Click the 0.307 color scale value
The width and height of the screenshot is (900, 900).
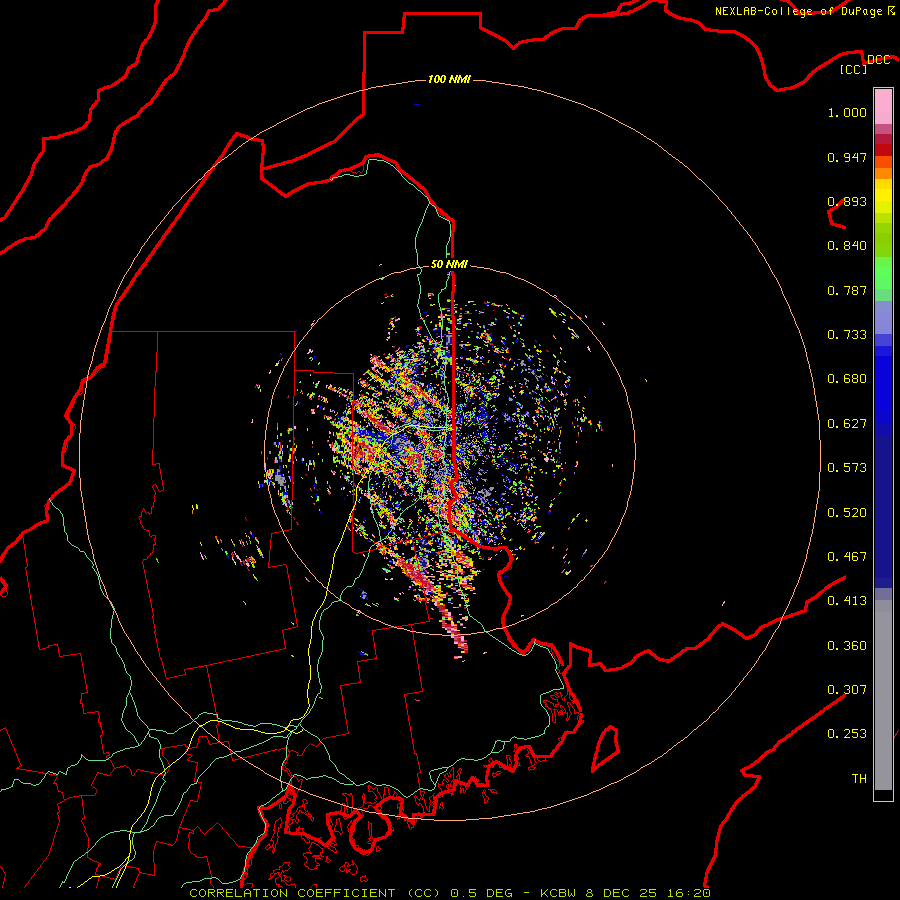click(847, 689)
